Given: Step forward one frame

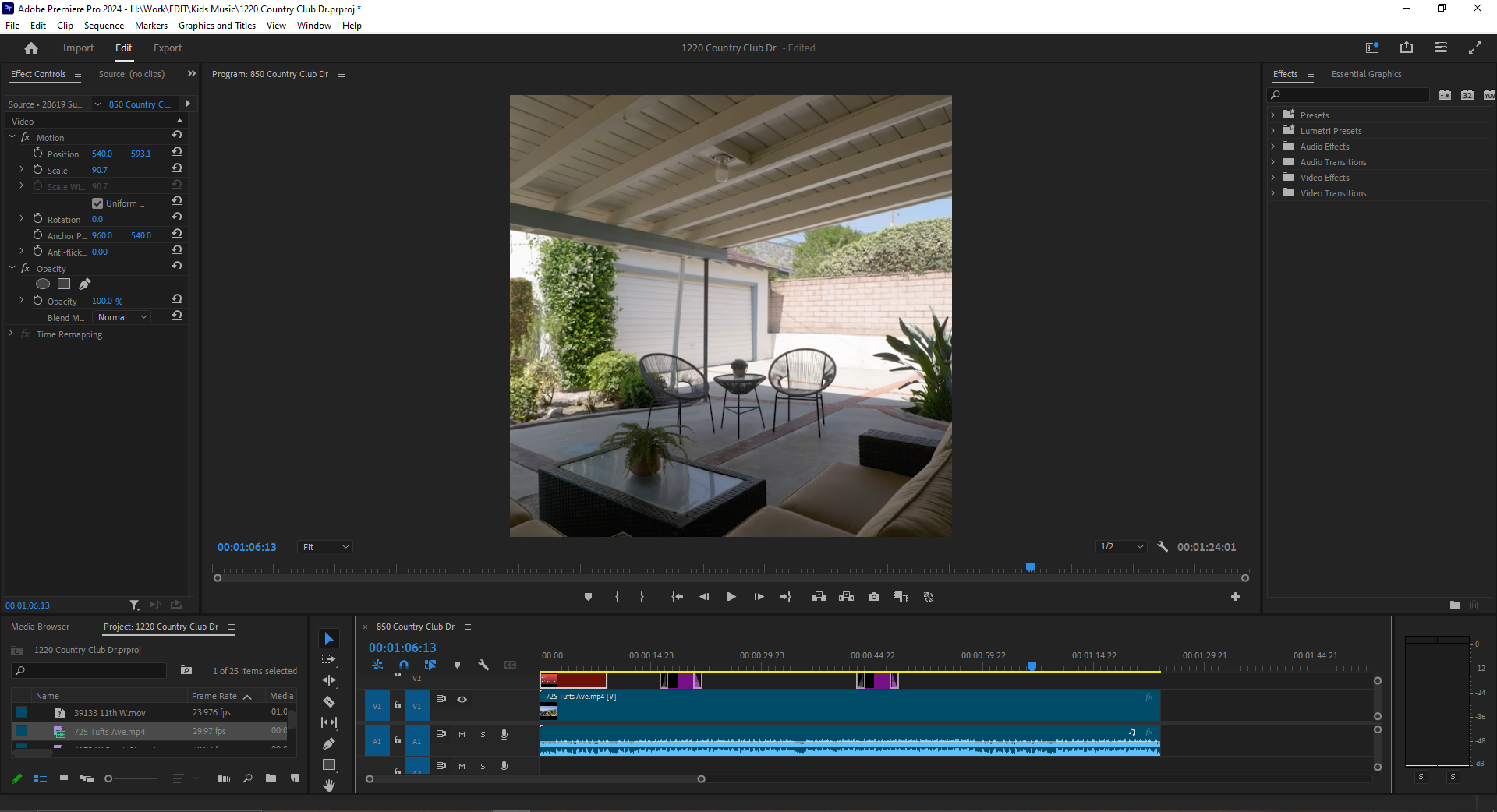Looking at the screenshot, I should click(759, 597).
